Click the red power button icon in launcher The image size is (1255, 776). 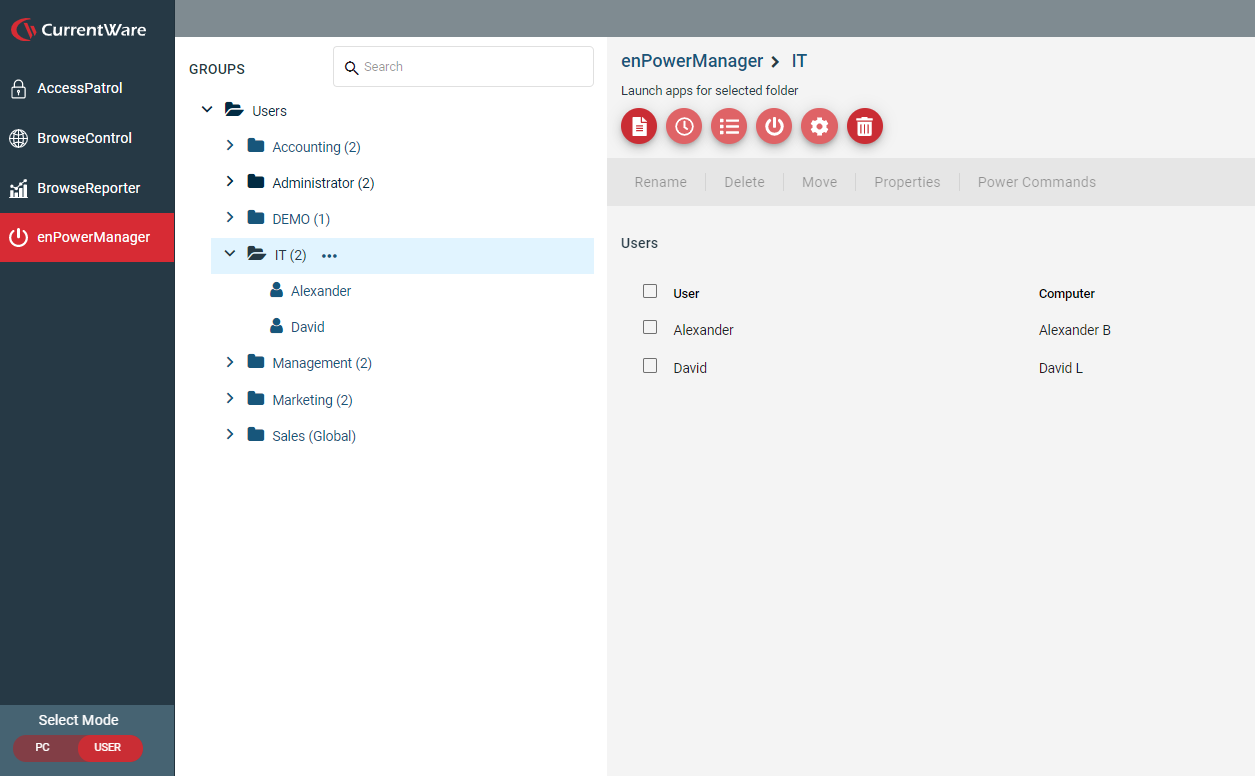click(x=774, y=126)
